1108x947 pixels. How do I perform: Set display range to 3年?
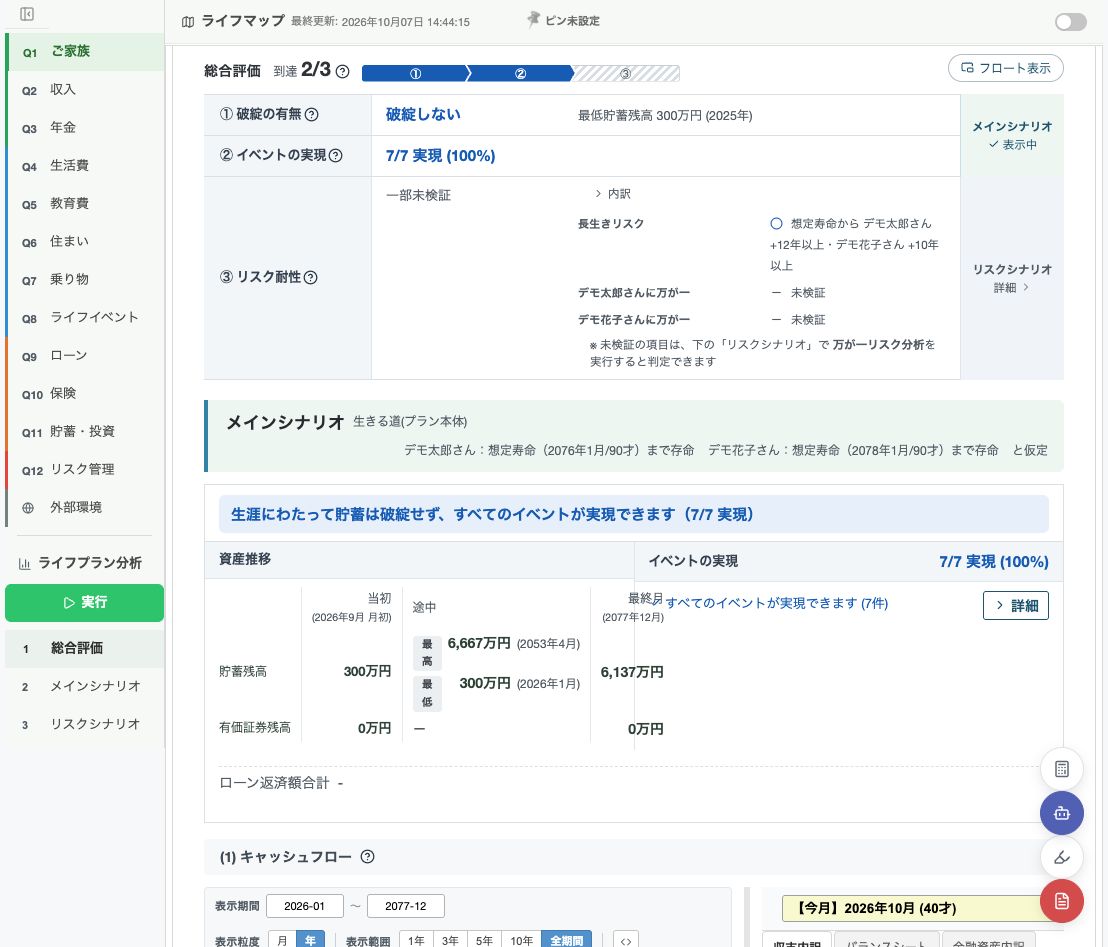[x=450, y=940]
